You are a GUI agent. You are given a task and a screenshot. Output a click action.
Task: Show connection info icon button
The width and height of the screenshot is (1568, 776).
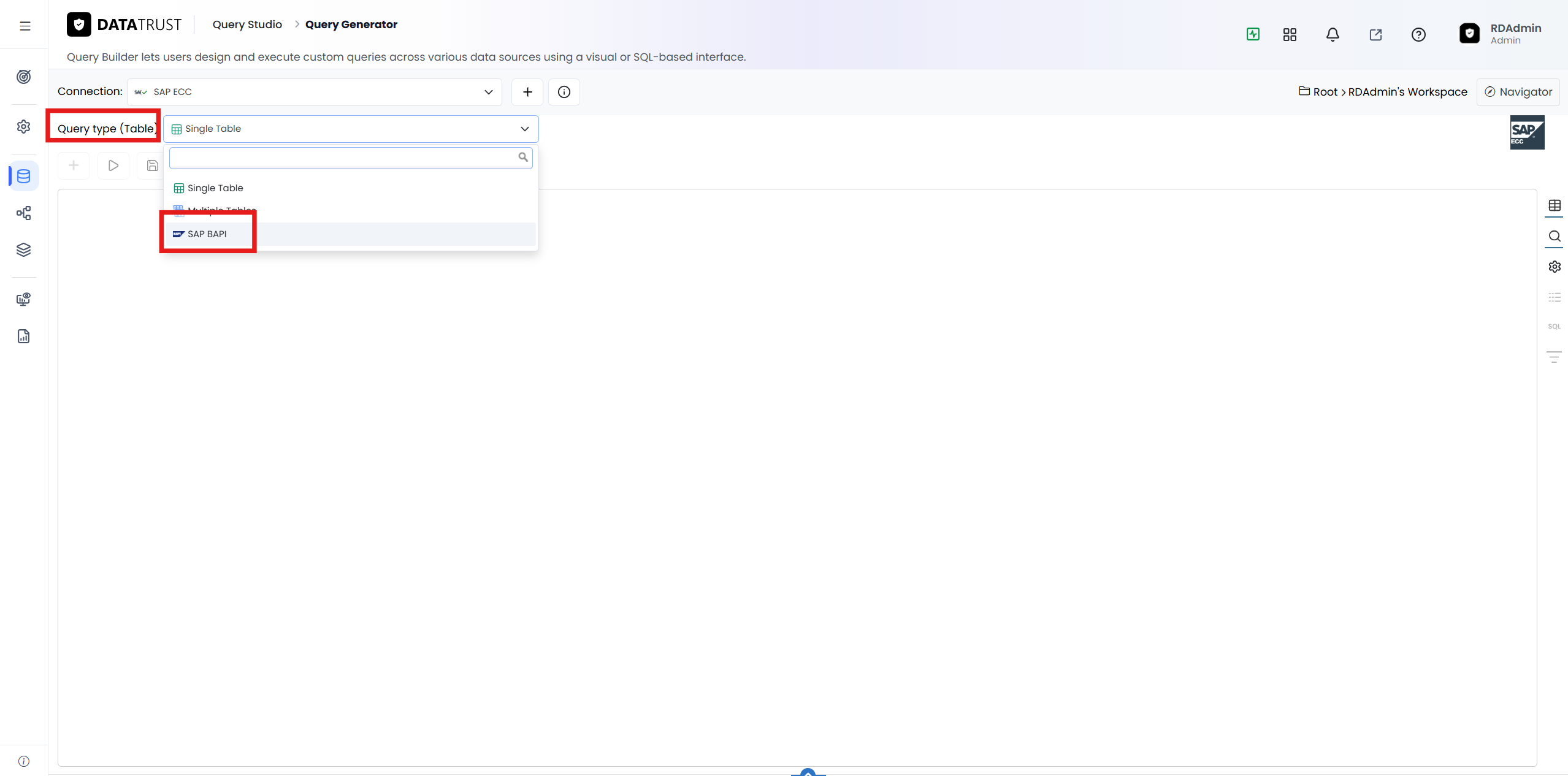[564, 92]
